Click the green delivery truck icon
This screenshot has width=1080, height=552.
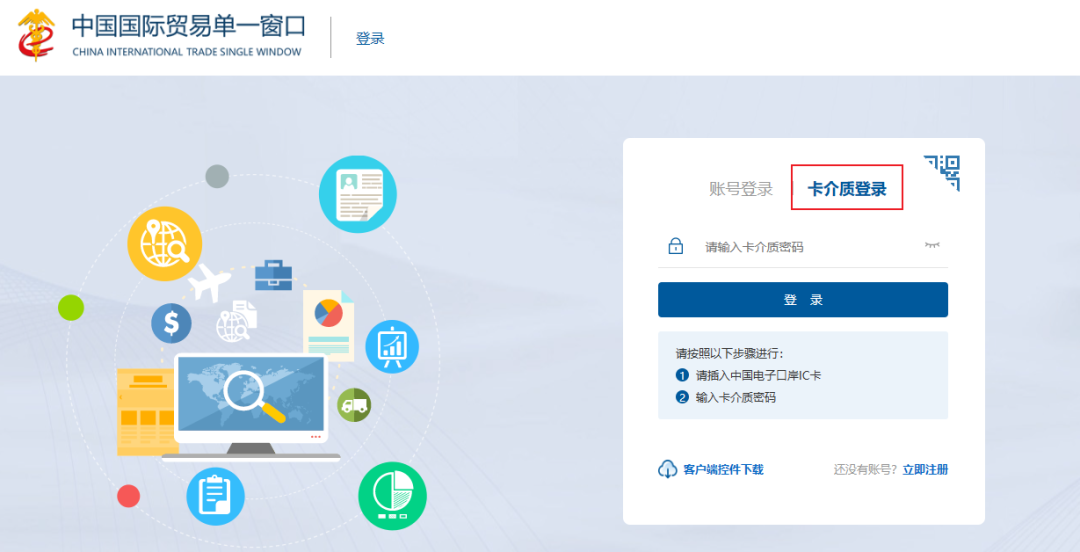click(354, 405)
